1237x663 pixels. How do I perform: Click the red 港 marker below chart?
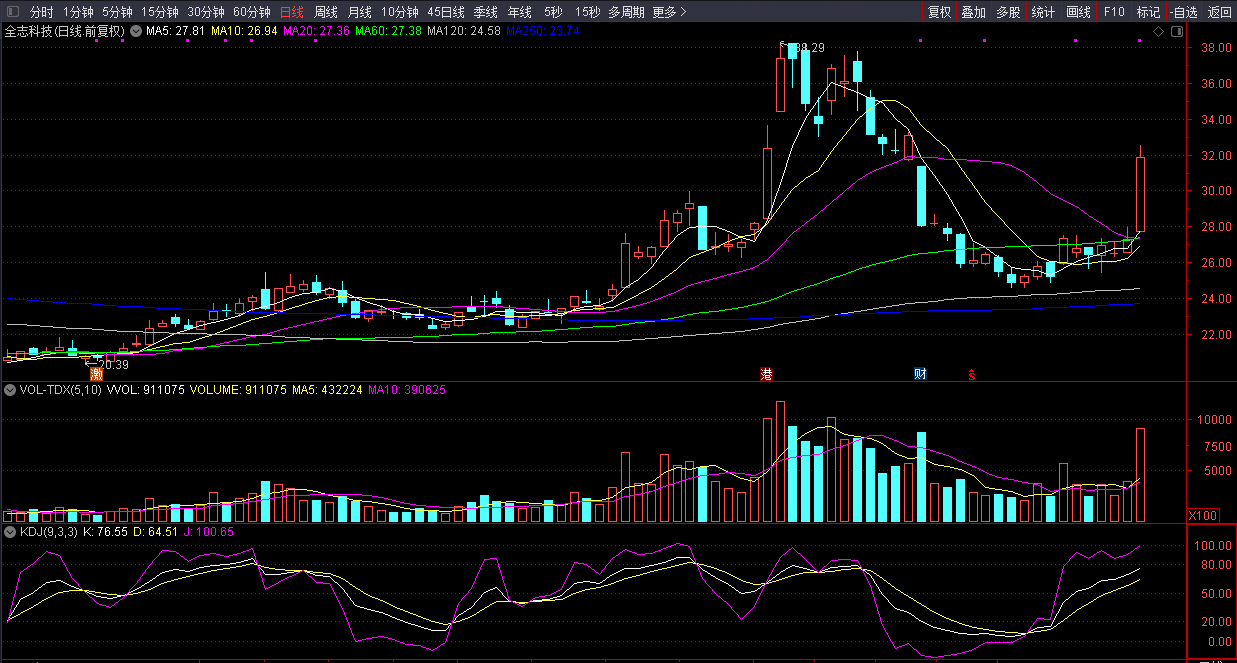(767, 375)
